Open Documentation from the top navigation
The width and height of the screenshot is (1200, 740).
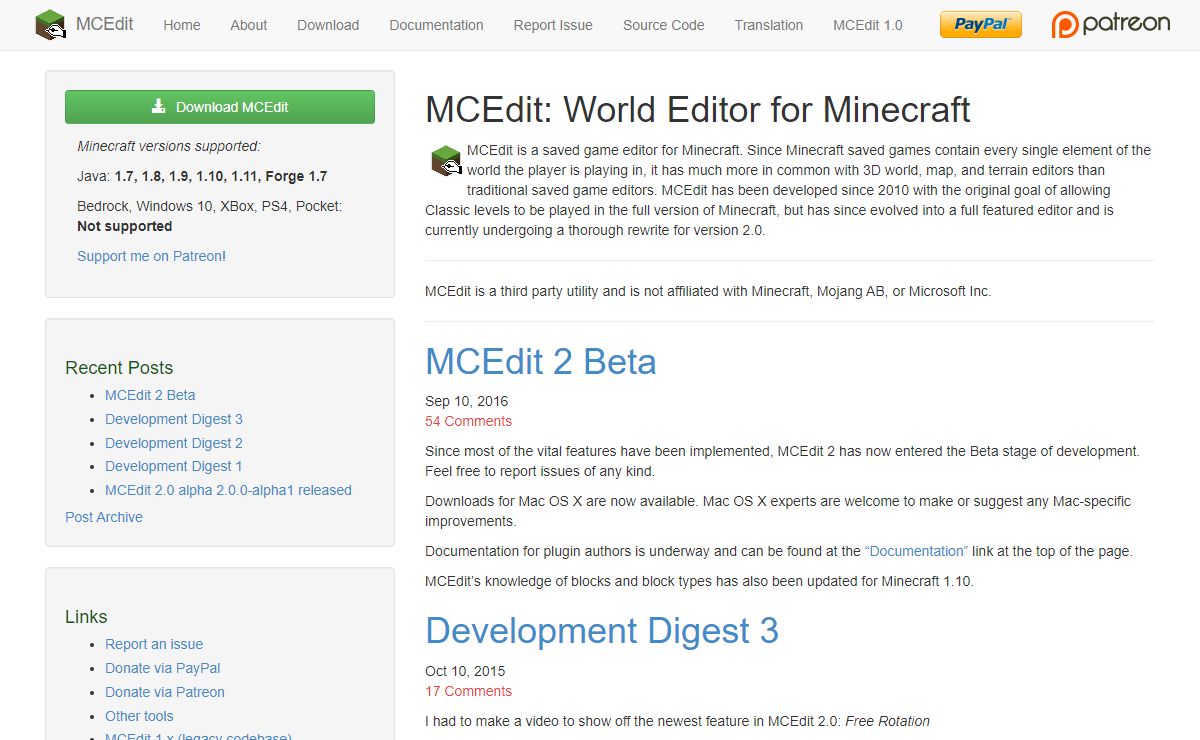[436, 25]
